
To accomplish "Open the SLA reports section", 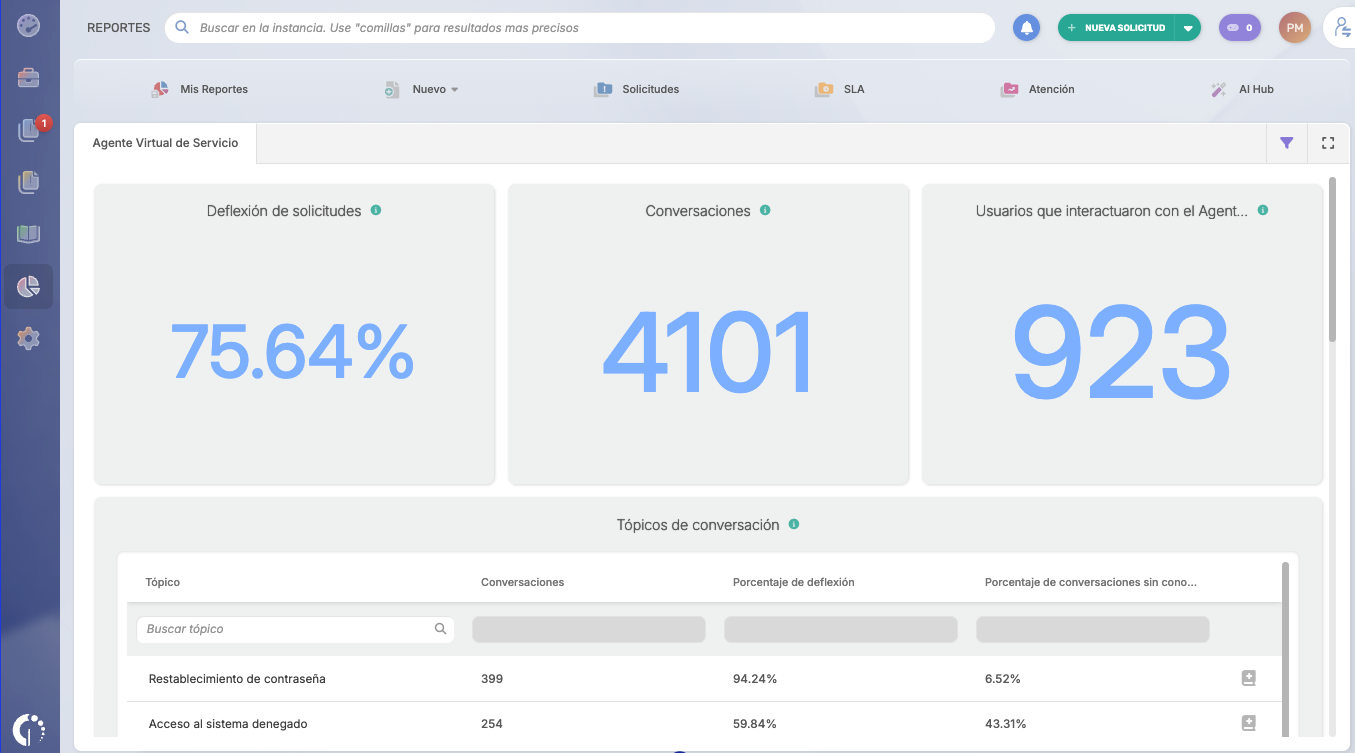I will 839,89.
